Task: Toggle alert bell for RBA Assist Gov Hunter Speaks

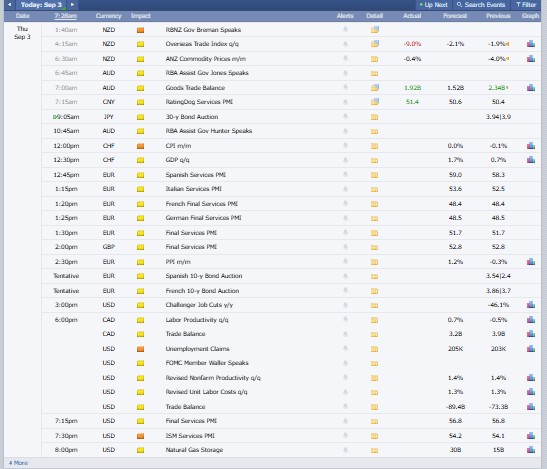Action: [345, 131]
